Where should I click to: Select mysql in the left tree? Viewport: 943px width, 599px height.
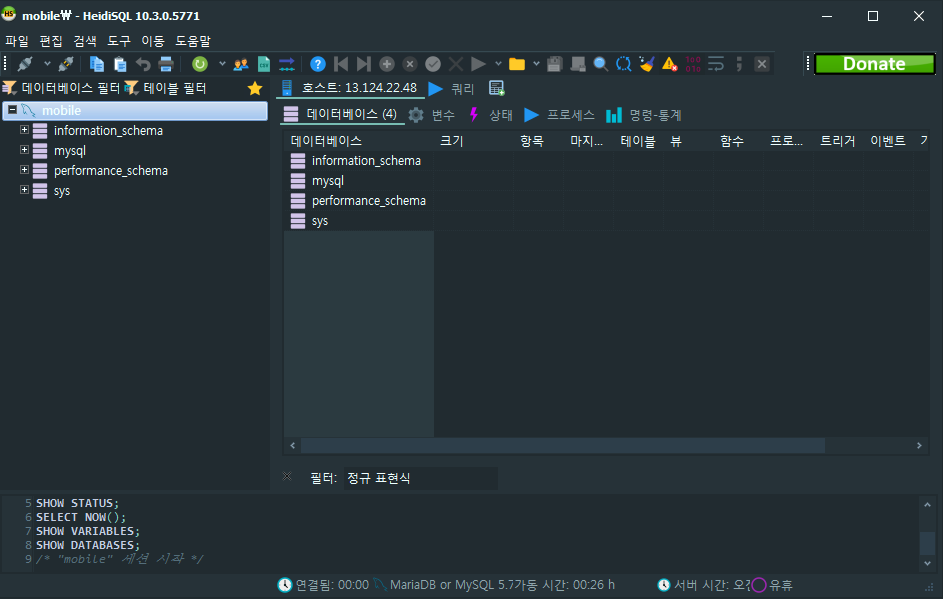click(x=70, y=150)
